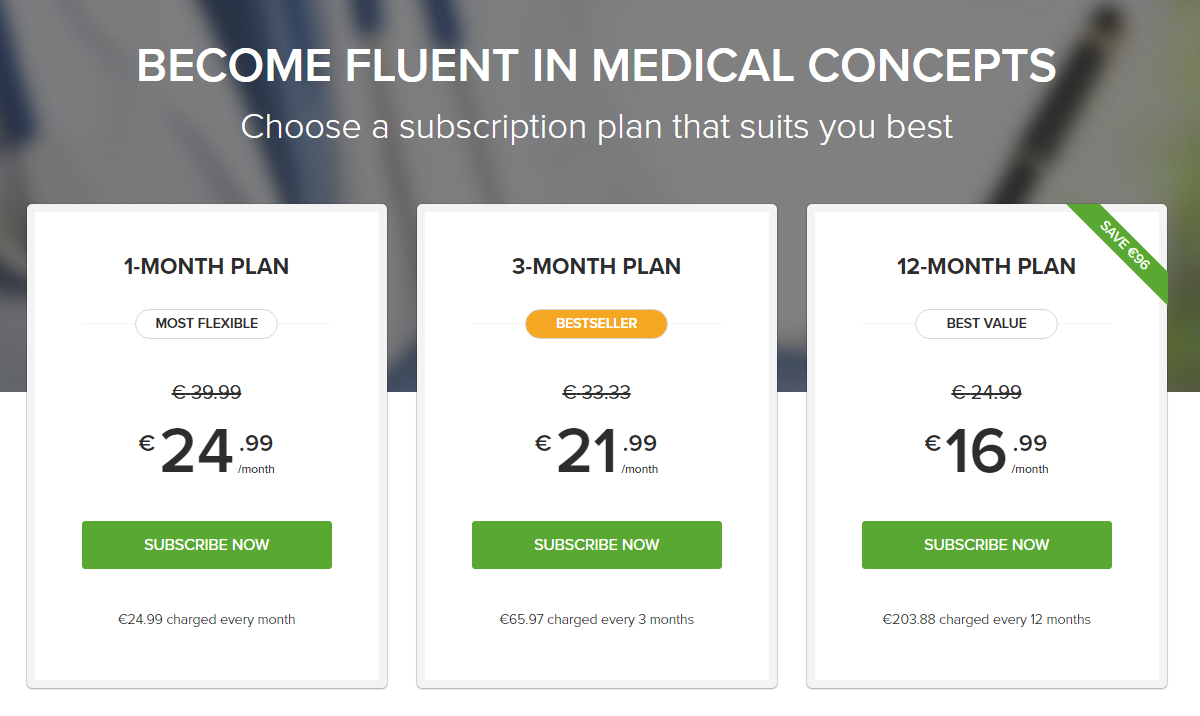Subscribe to the 3-month plan
This screenshot has width=1200, height=716.
pos(597,545)
